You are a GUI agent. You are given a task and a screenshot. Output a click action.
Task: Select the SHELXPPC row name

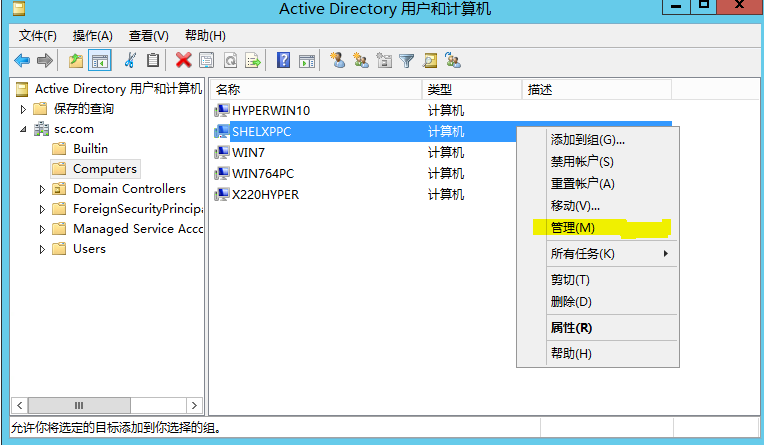[262, 132]
